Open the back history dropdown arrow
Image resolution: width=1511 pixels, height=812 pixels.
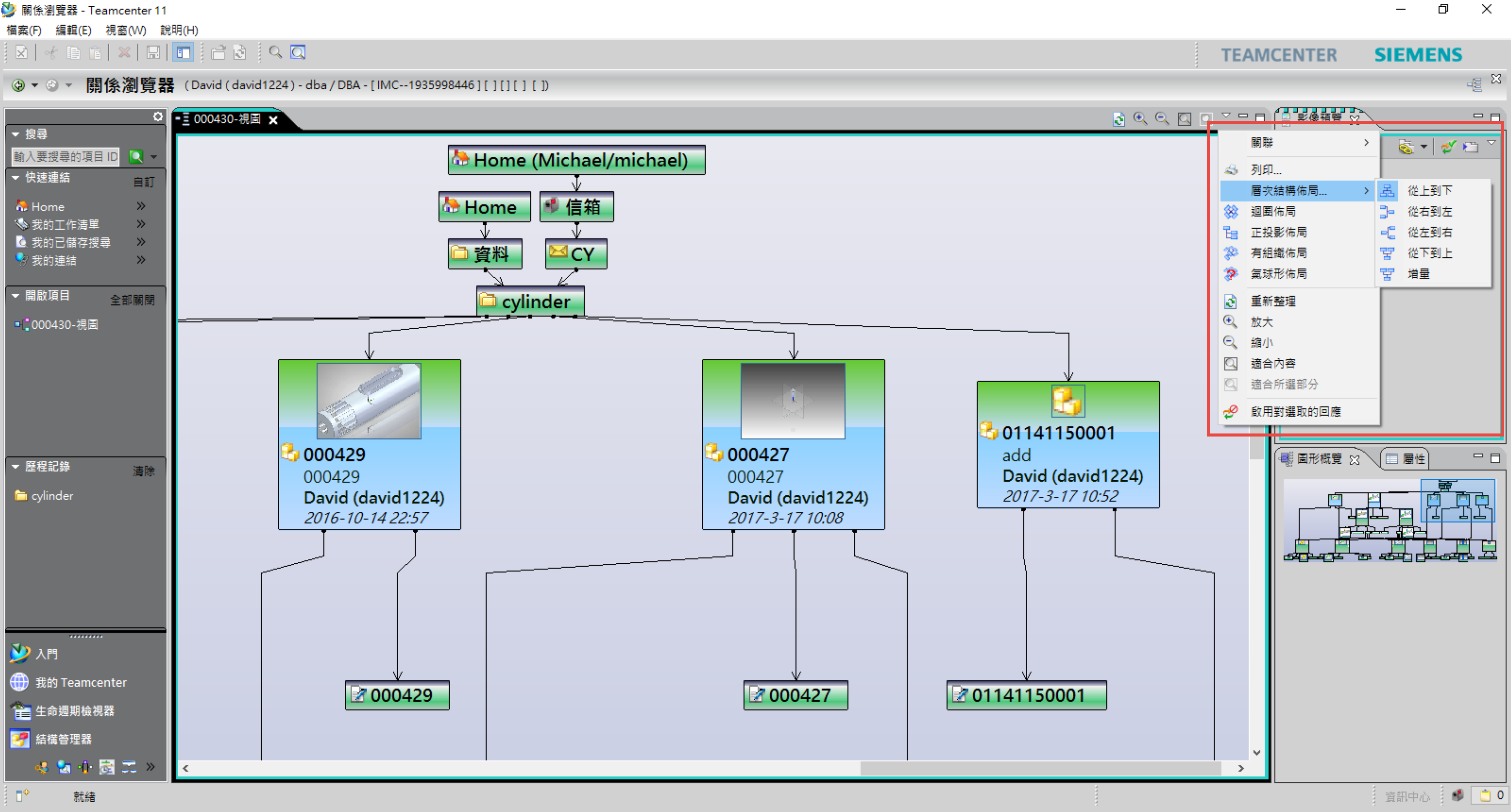(35, 85)
